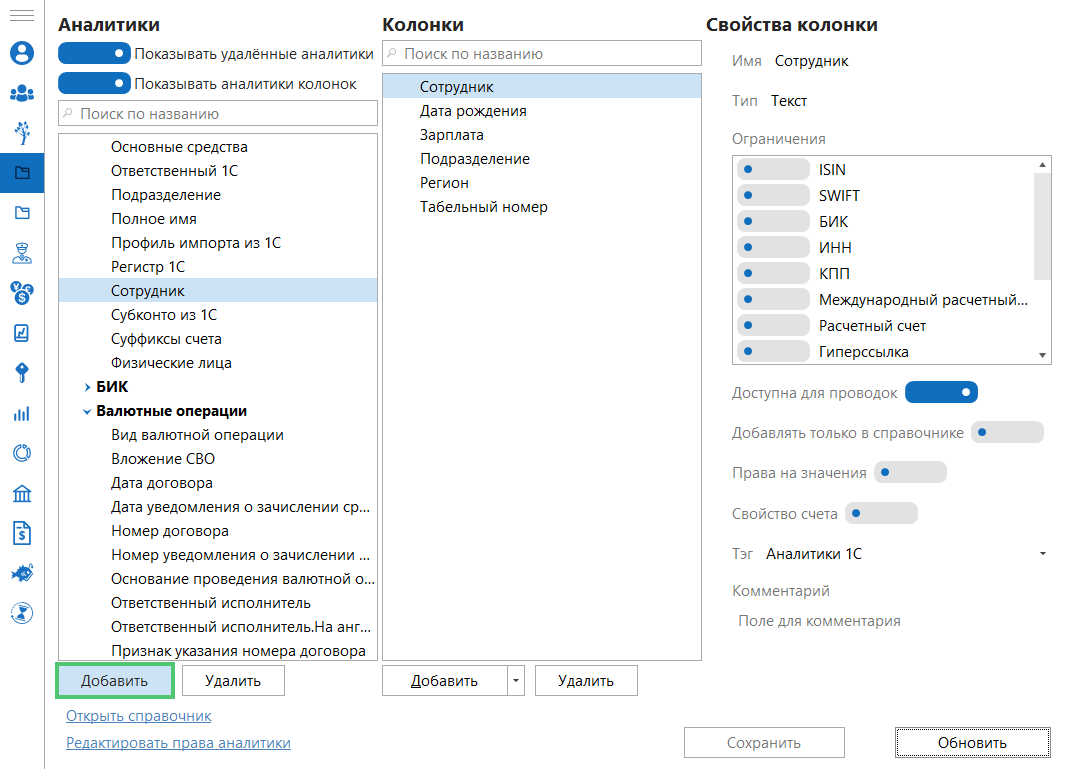Select 'Подразделение' in analytics tree
This screenshot has height=769, width=1067.
click(x=166, y=195)
